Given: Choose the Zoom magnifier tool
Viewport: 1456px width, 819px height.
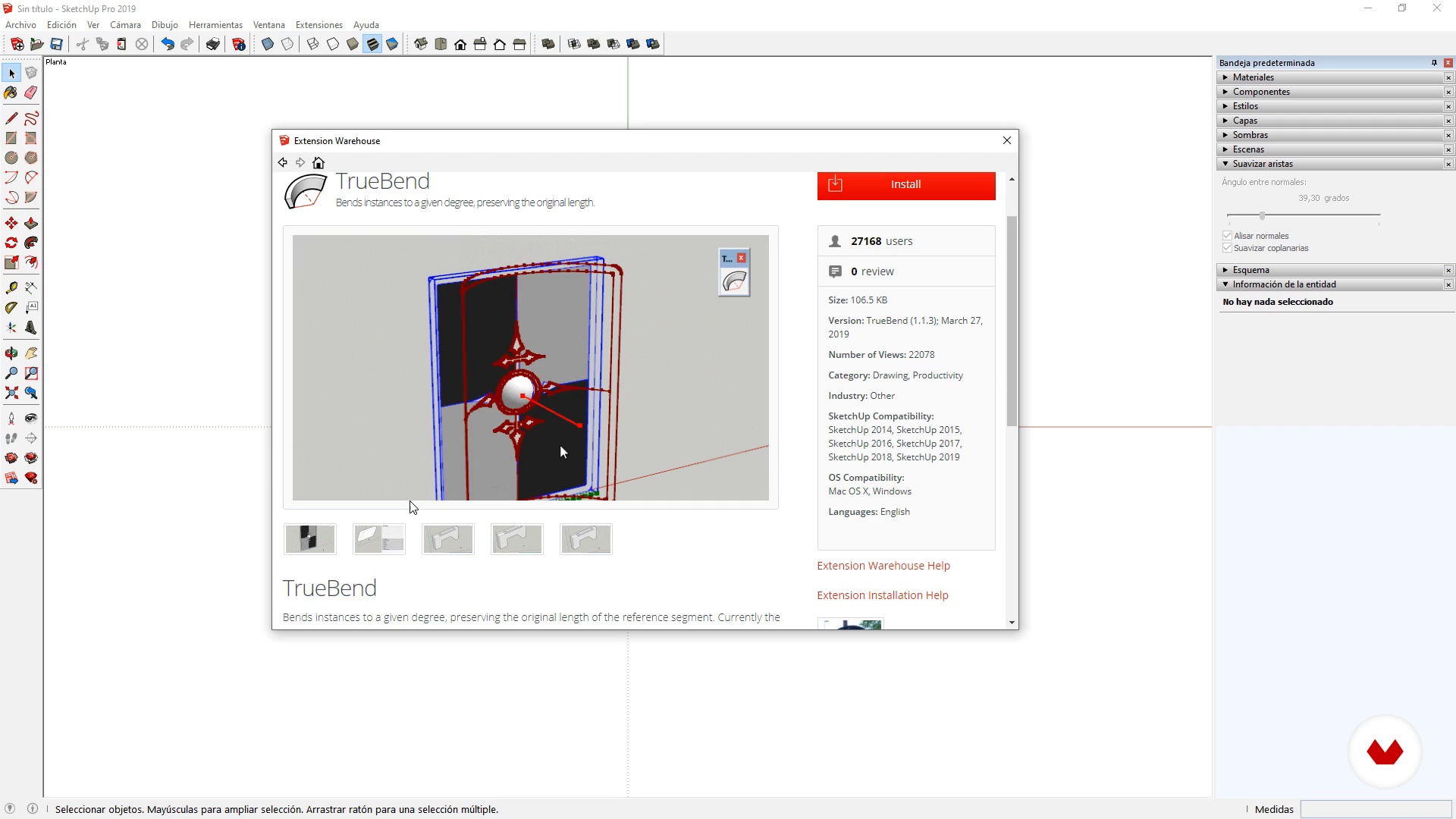Looking at the screenshot, I should coord(11,373).
